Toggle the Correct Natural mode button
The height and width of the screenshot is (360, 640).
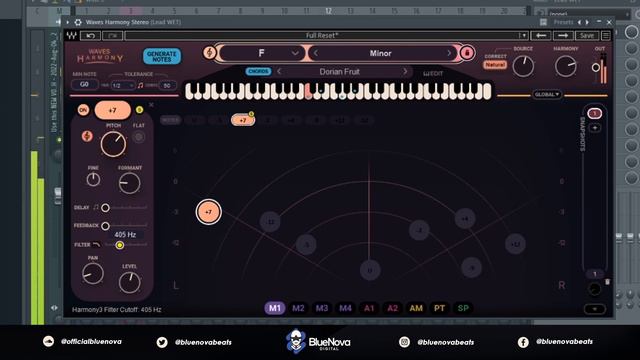point(495,65)
